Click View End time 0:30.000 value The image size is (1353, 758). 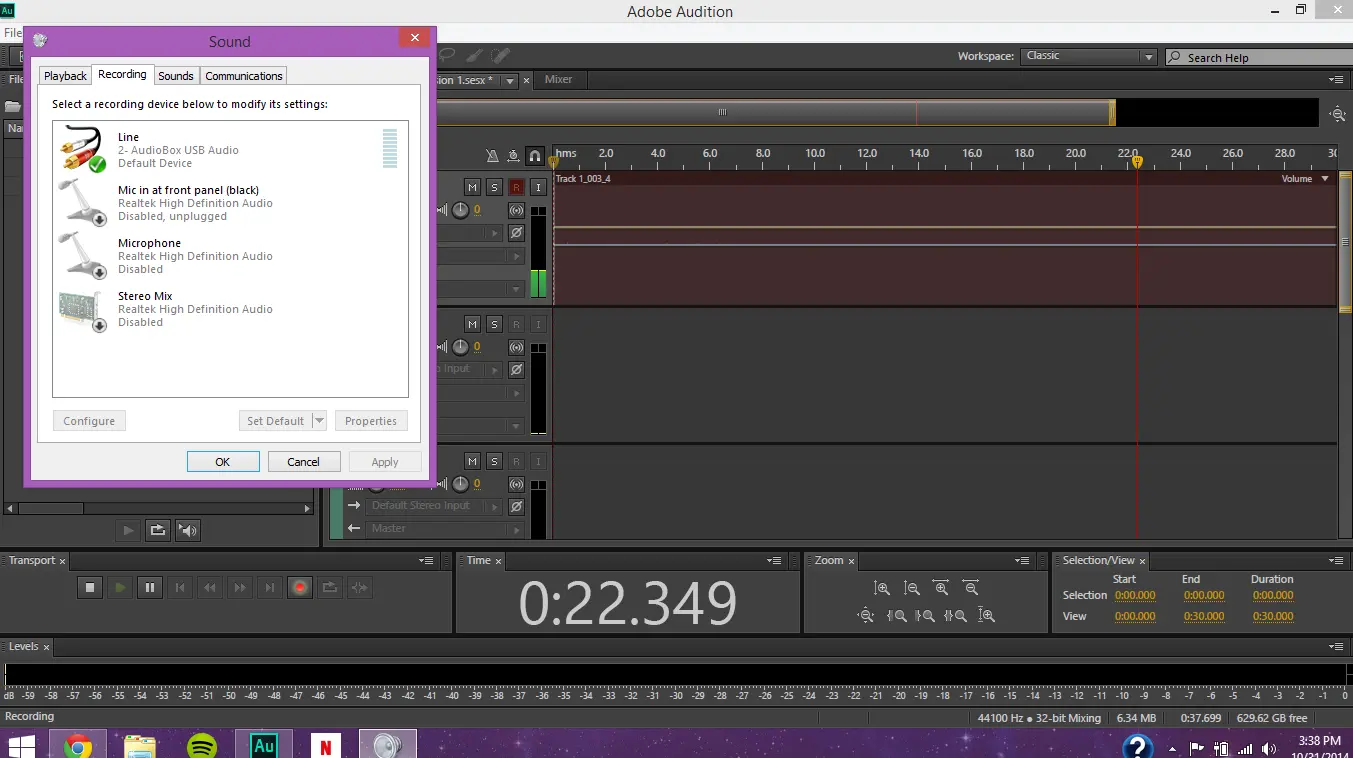1204,616
